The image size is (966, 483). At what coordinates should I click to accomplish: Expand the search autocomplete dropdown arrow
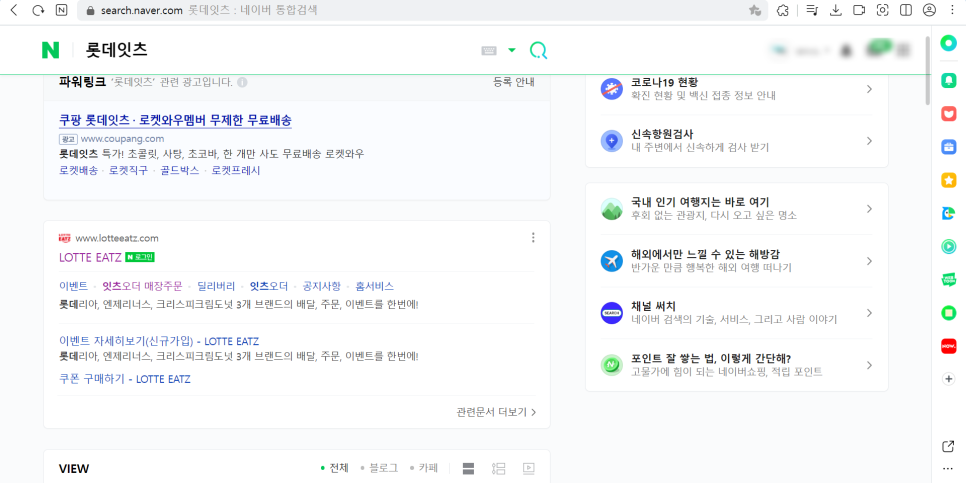coord(512,51)
